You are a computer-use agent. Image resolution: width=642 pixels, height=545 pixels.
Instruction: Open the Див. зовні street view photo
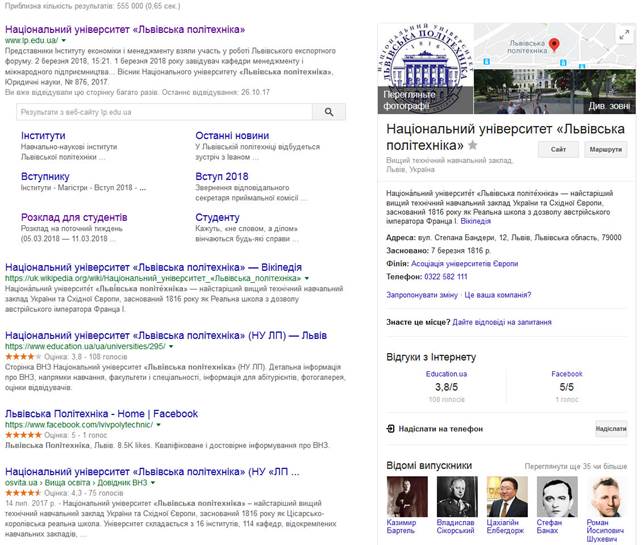[x=555, y=91]
